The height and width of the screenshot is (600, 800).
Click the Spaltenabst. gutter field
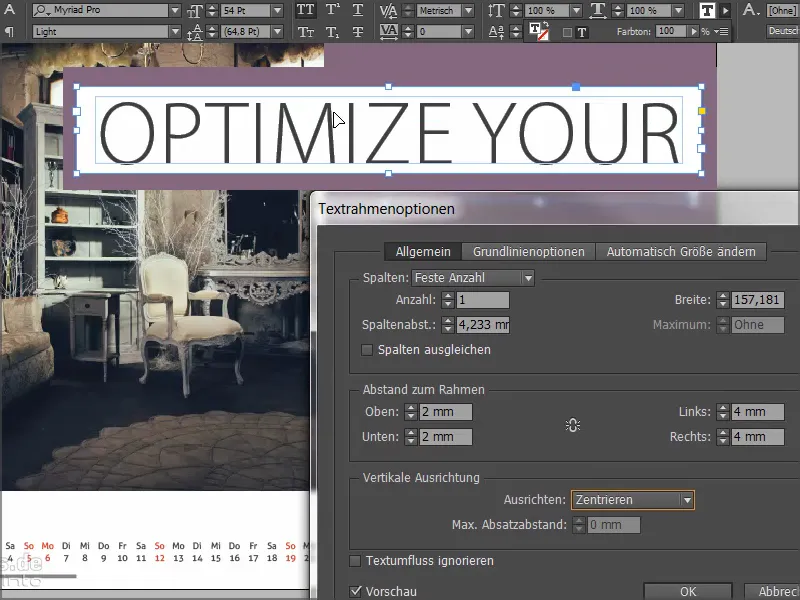(x=482, y=325)
